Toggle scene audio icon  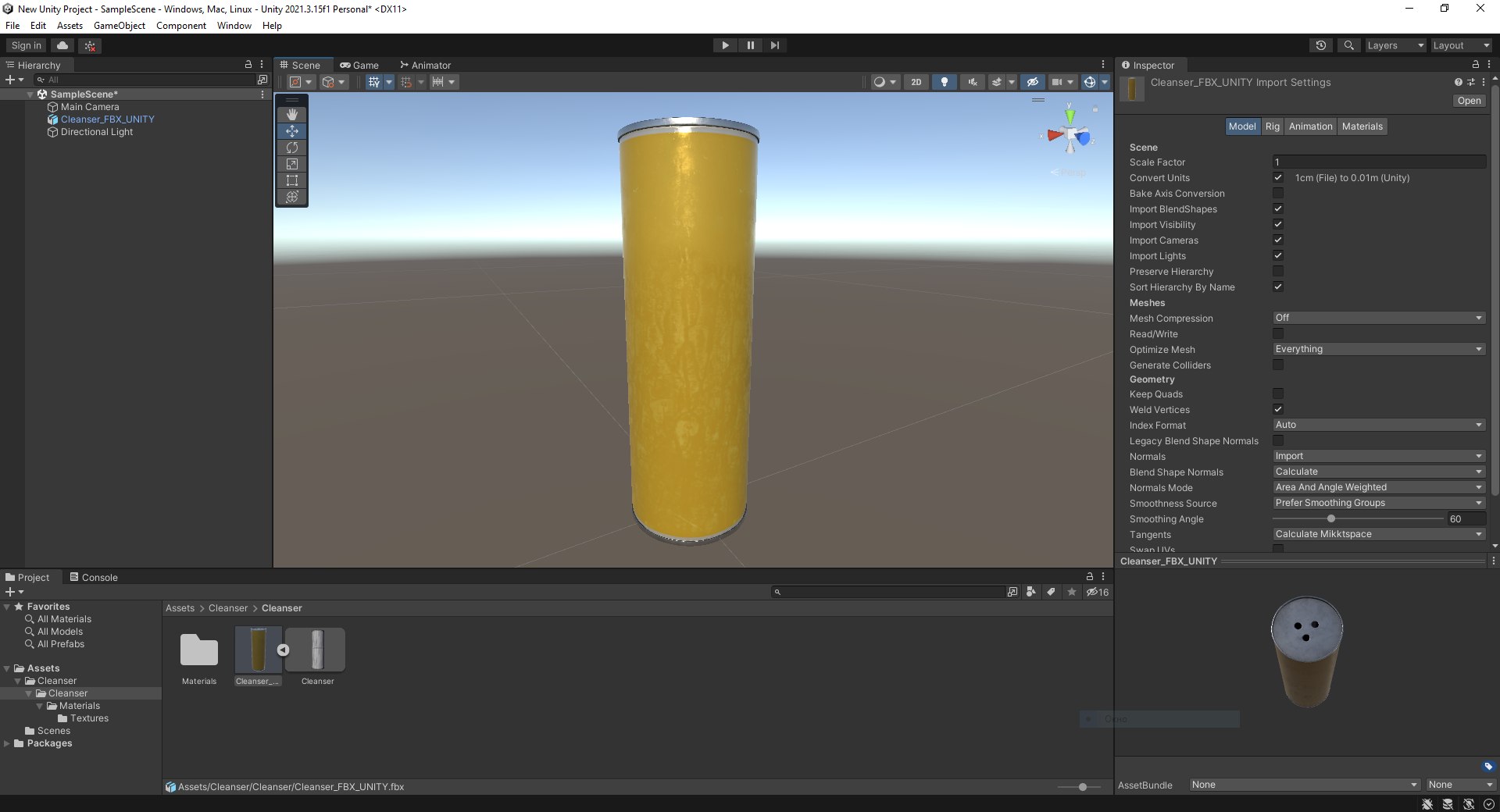(972, 82)
